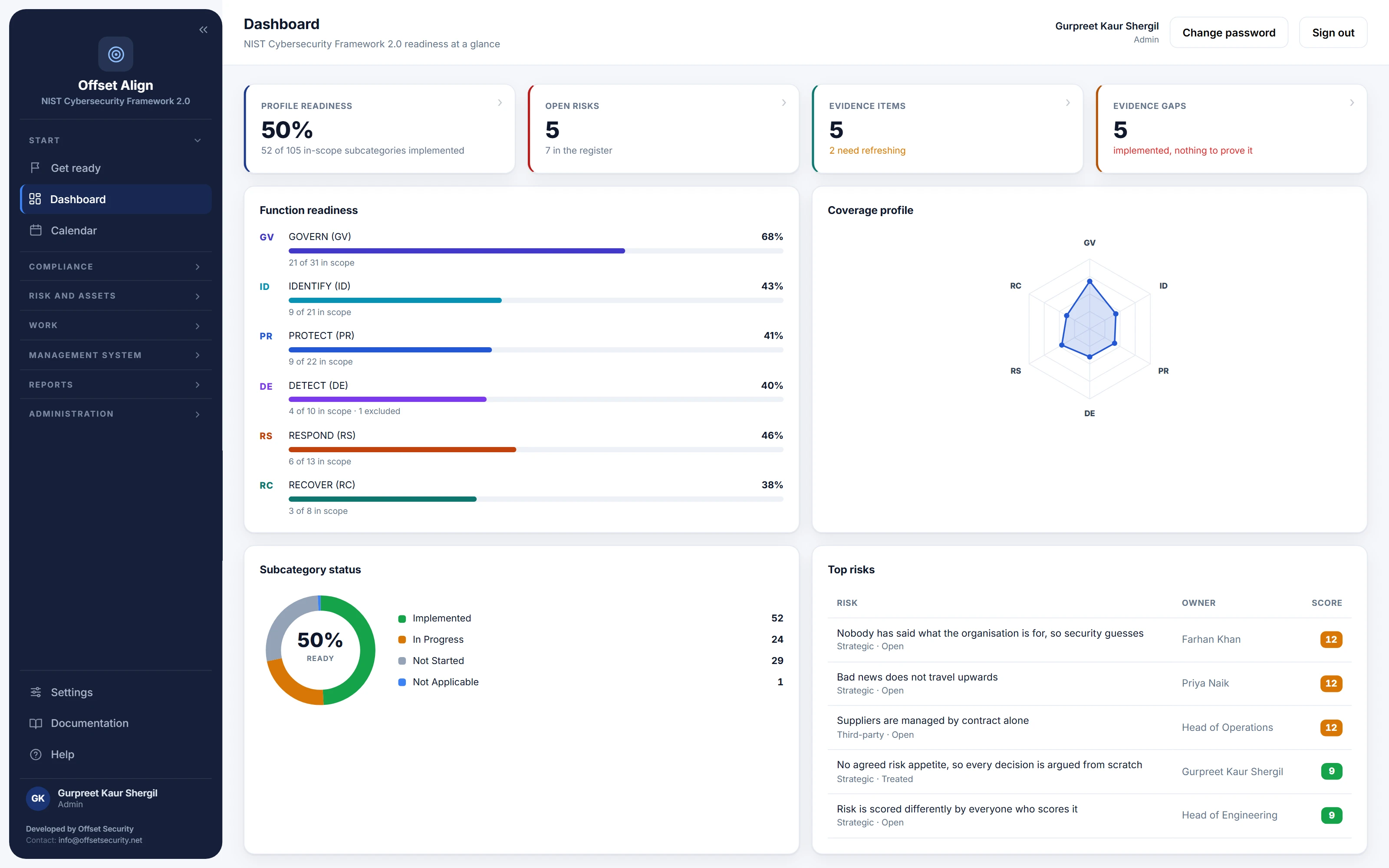This screenshot has width=1389, height=868.
Task: Click the GOVERN (GV) progress bar
Action: 536,251
